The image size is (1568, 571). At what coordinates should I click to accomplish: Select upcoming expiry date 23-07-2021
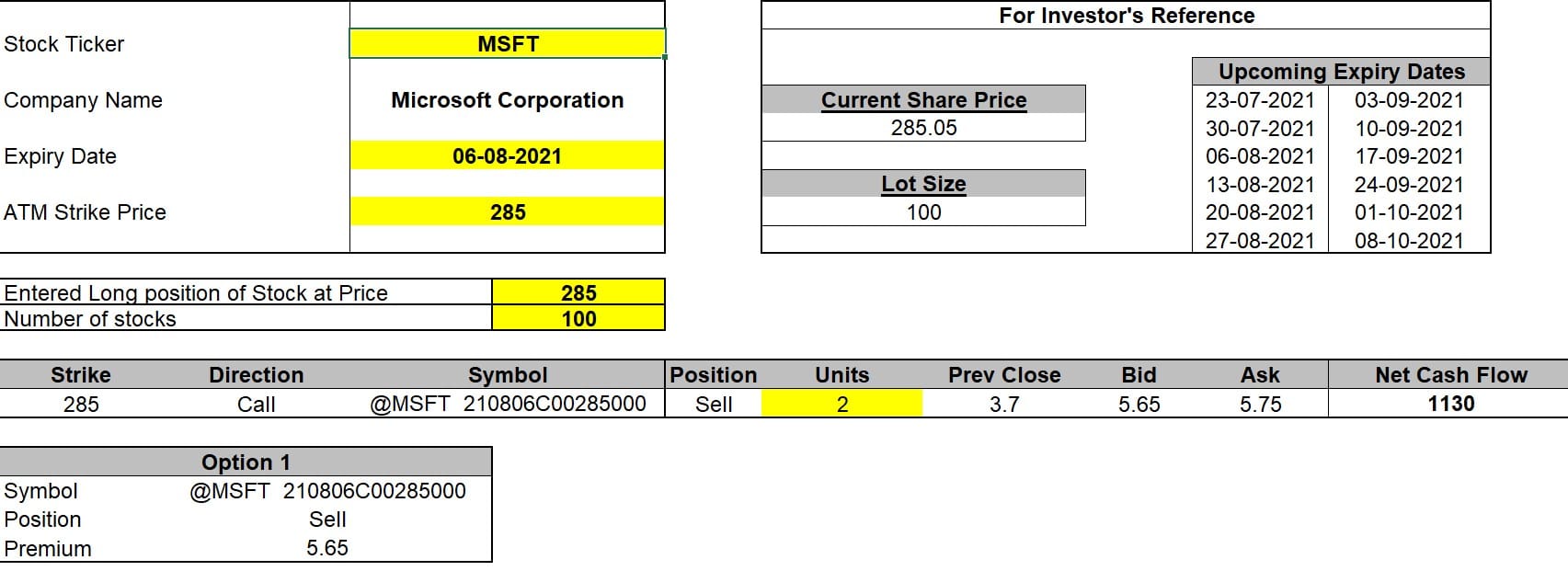[1260, 100]
